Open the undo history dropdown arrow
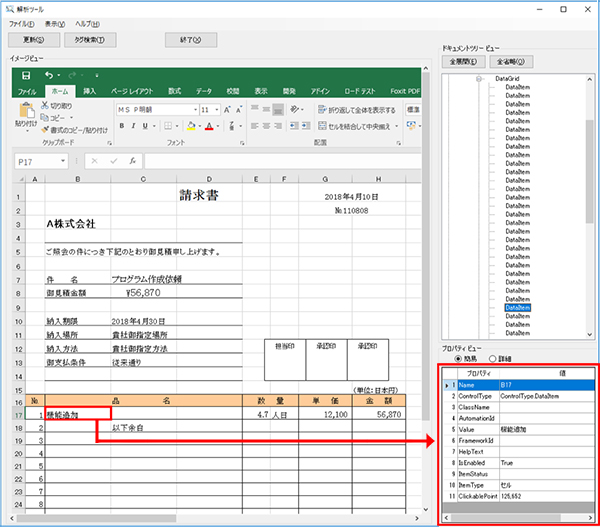The height and width of the screenshot is (527, 600). pos(59,75)
